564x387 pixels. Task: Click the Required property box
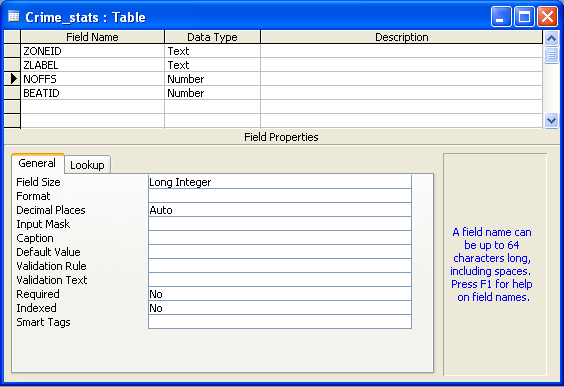[280, 294]
